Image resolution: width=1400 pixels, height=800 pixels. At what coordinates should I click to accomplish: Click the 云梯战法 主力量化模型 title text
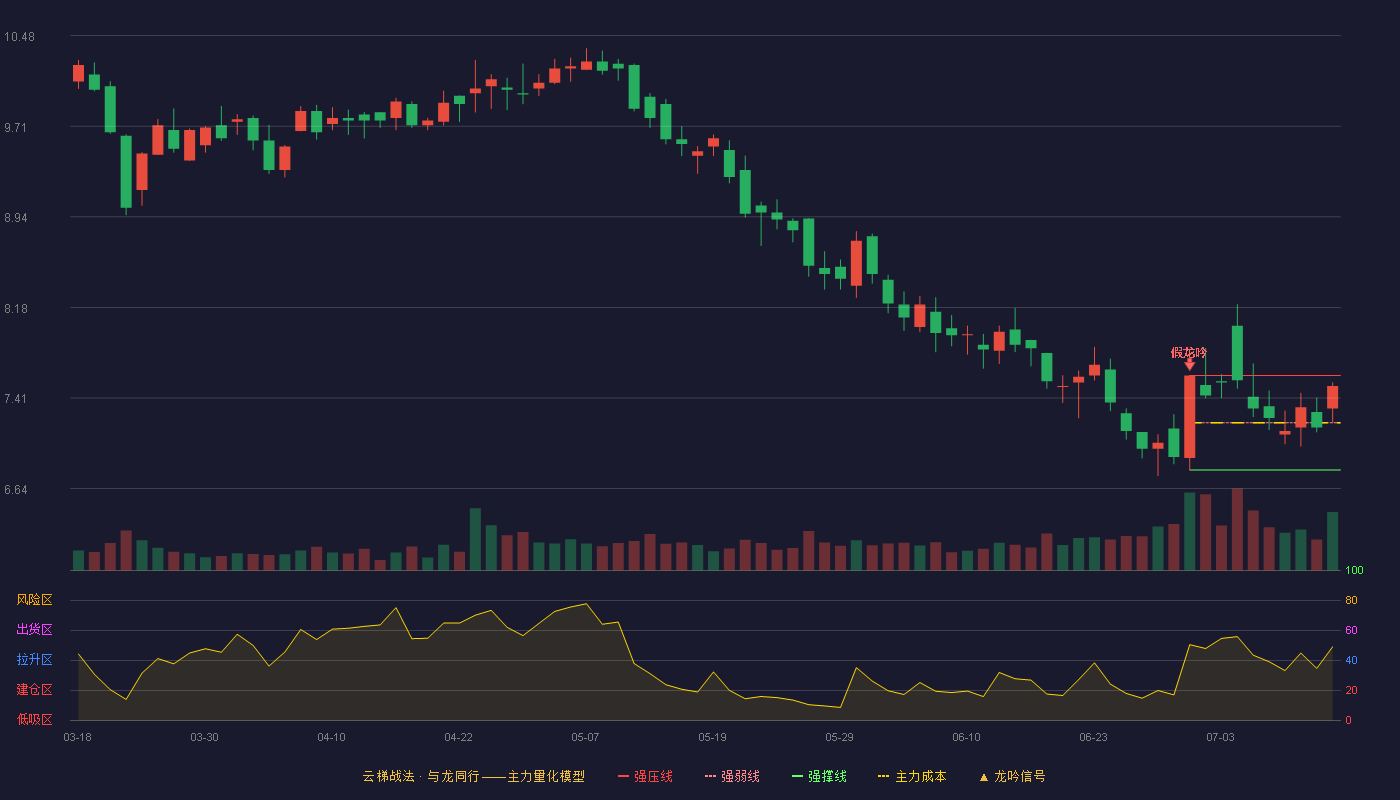point(473,776)
